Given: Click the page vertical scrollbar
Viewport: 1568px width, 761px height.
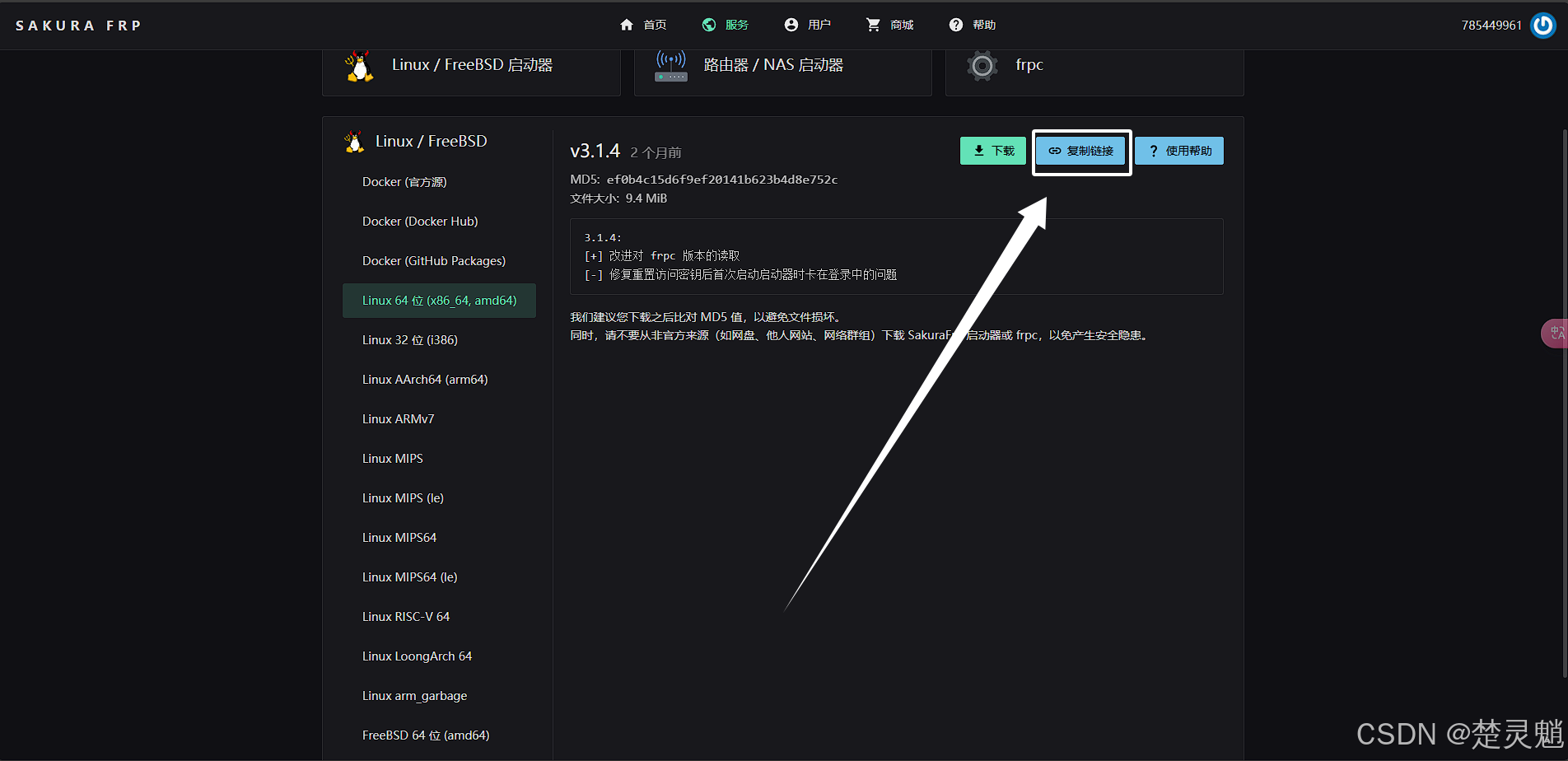Looking at the screenshot, I should 1564,404.
